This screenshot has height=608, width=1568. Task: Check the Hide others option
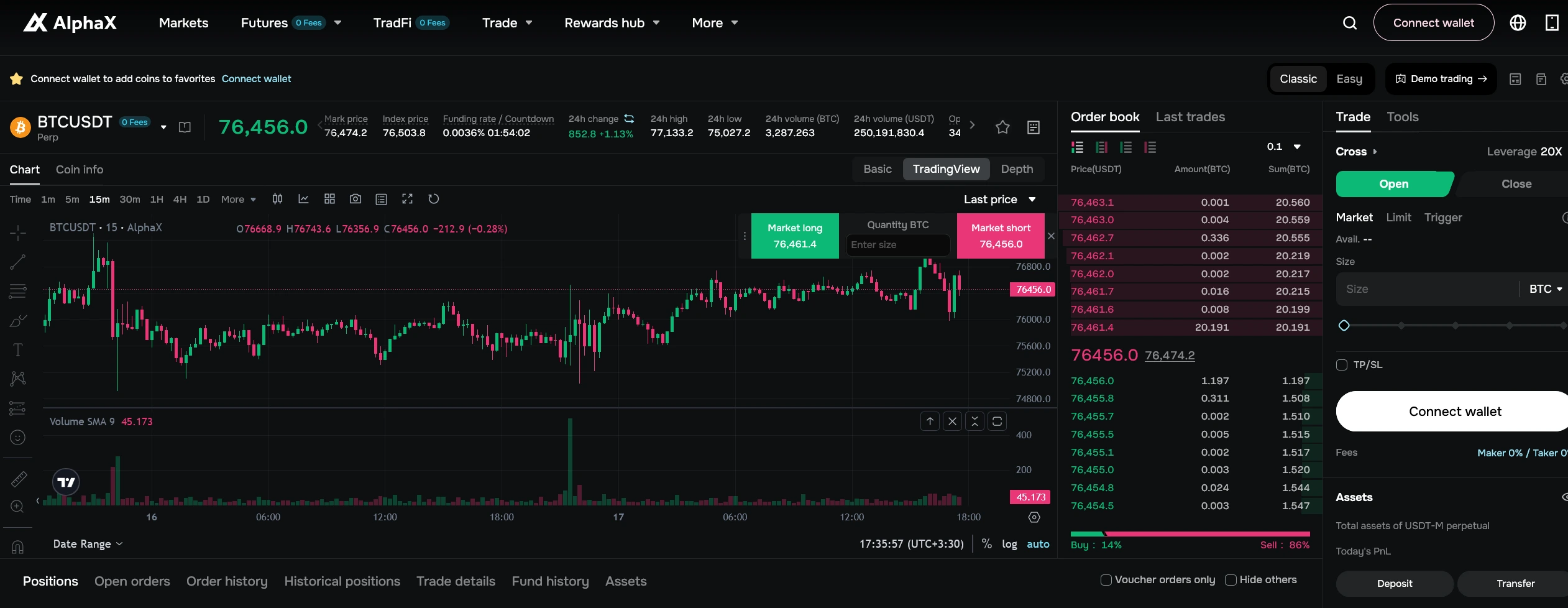[x=1231, y=580]
